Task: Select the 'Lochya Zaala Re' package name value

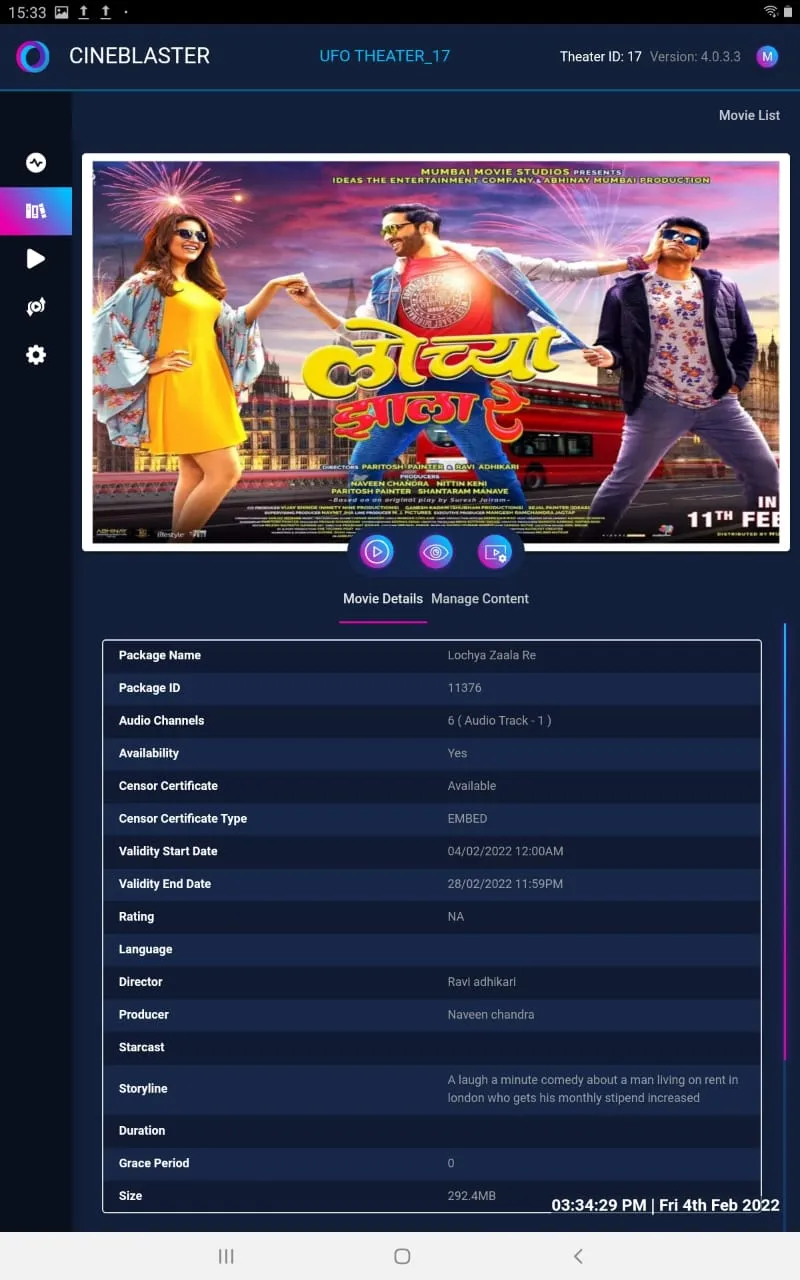Action: (492, 655)
